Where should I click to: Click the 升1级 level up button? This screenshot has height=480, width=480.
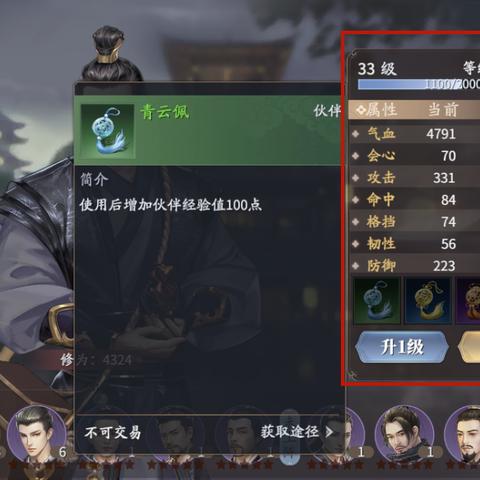pos(402,347)
